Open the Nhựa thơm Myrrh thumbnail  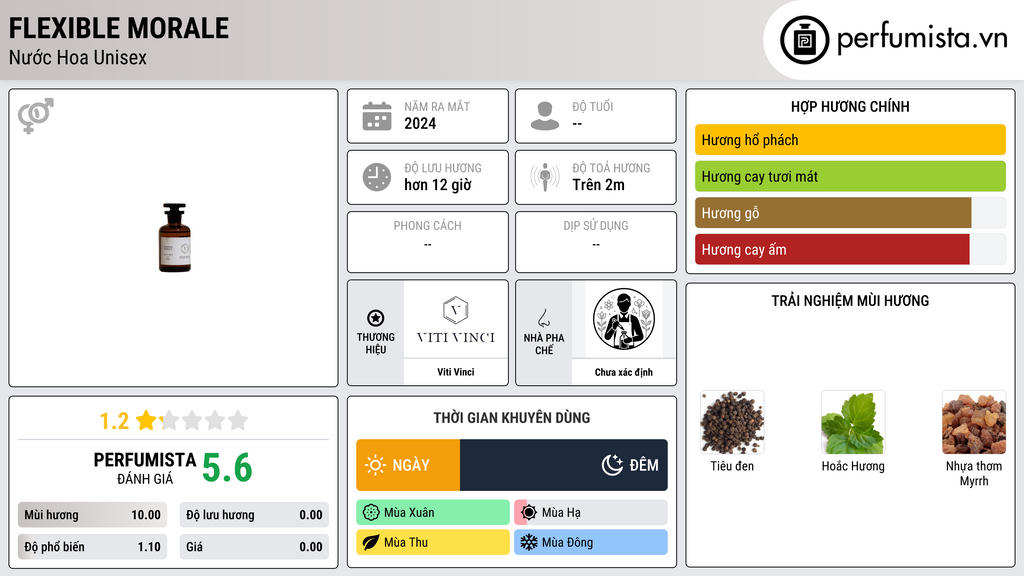[974, 422]
